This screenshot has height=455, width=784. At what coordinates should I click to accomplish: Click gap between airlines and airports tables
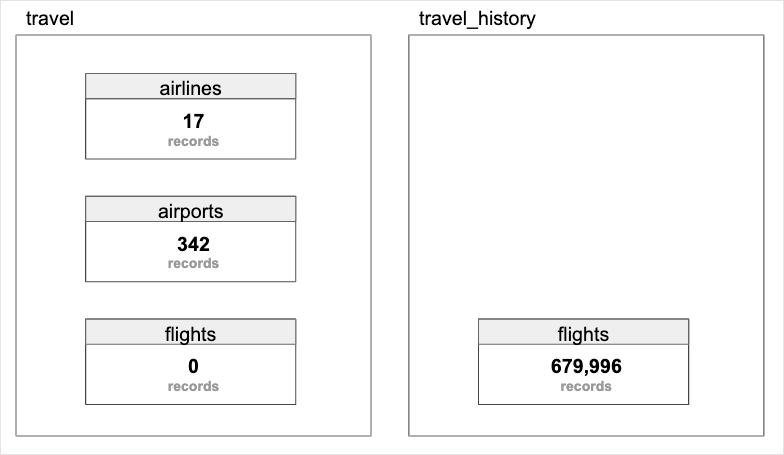190,177
